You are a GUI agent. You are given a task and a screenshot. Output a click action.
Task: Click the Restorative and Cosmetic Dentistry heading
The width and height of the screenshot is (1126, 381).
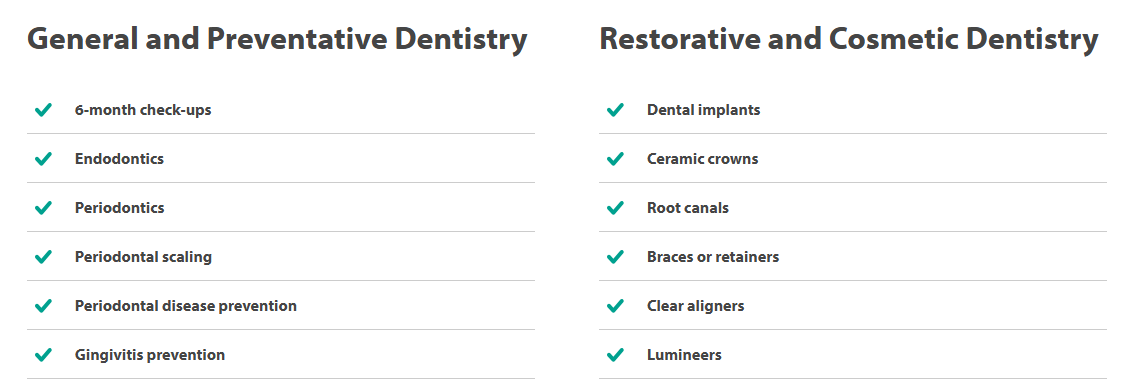click(x=849, y=39)
